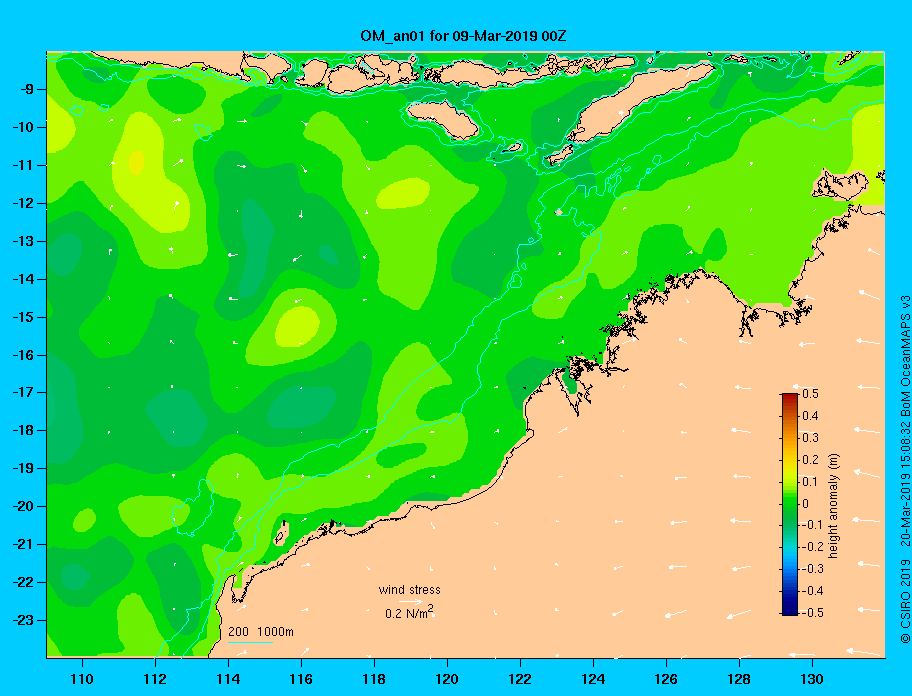
Task: Click the "-9" latitude axis label
Action: pos(25,90)
